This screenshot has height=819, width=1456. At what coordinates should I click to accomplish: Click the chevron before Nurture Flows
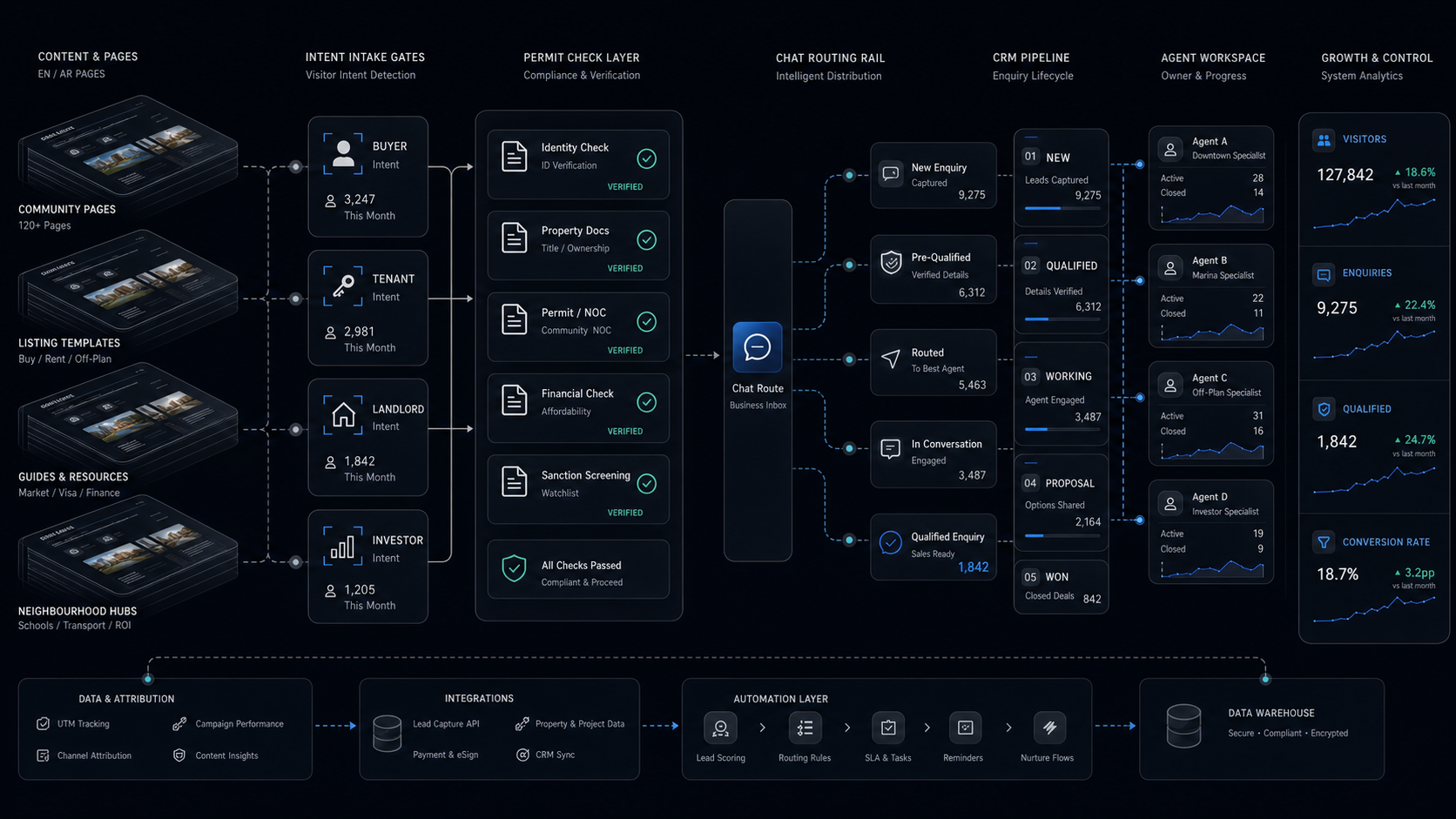[1008, 728]
